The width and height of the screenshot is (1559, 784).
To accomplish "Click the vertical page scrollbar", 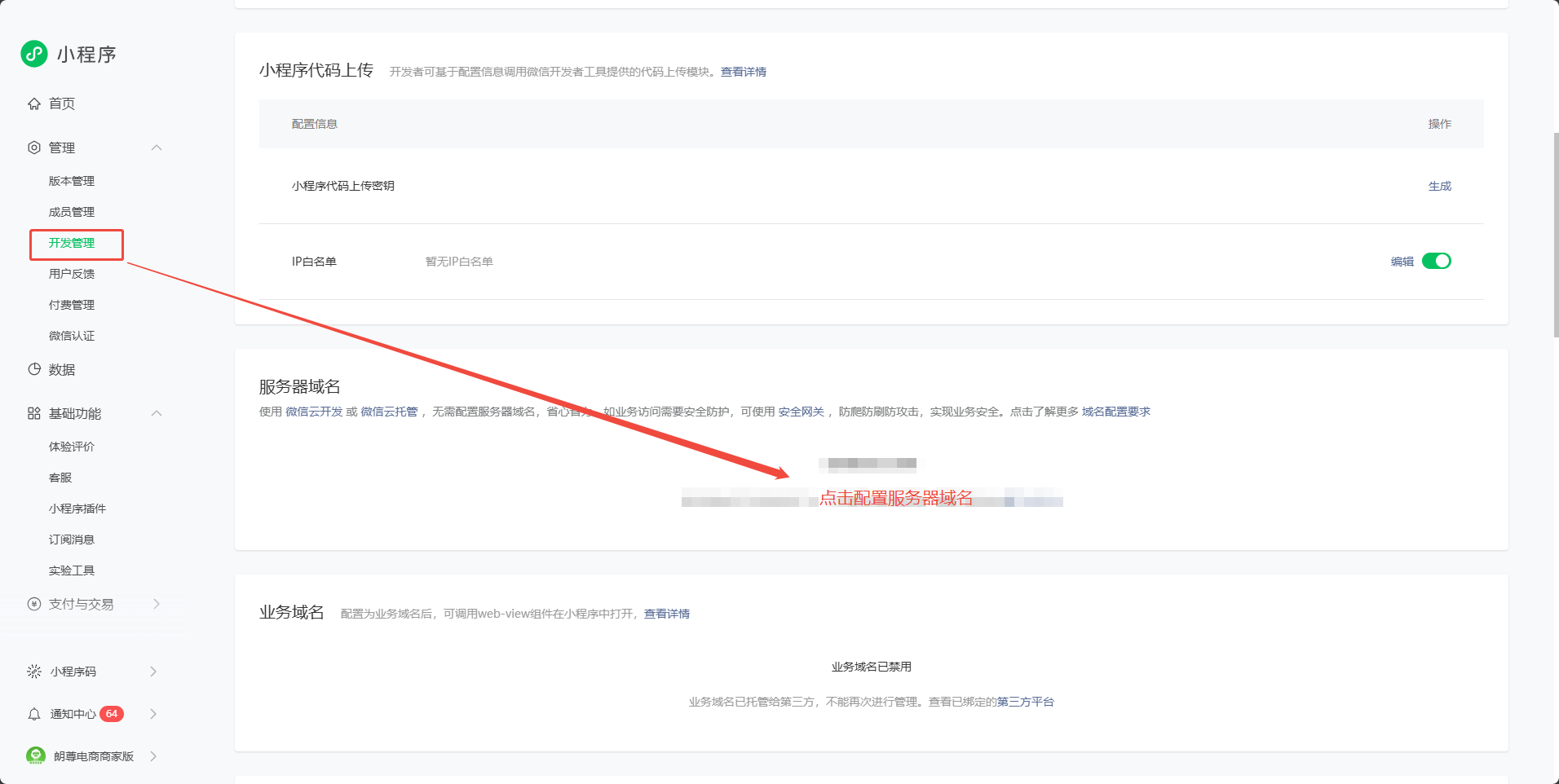I will coord(1556,235).
